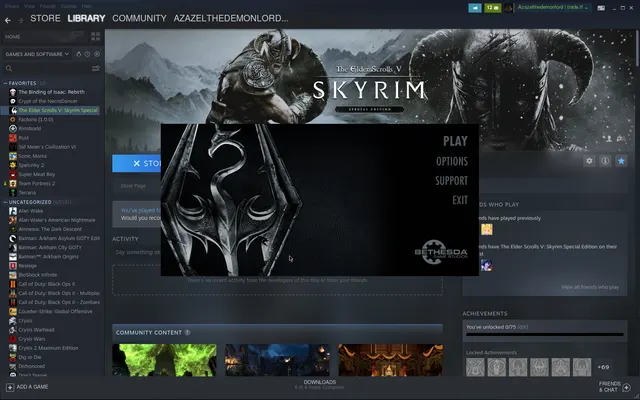Open the AZAZELTHEDEMONLORD profile tab
The image size is (640, 400).
(231, 18)
